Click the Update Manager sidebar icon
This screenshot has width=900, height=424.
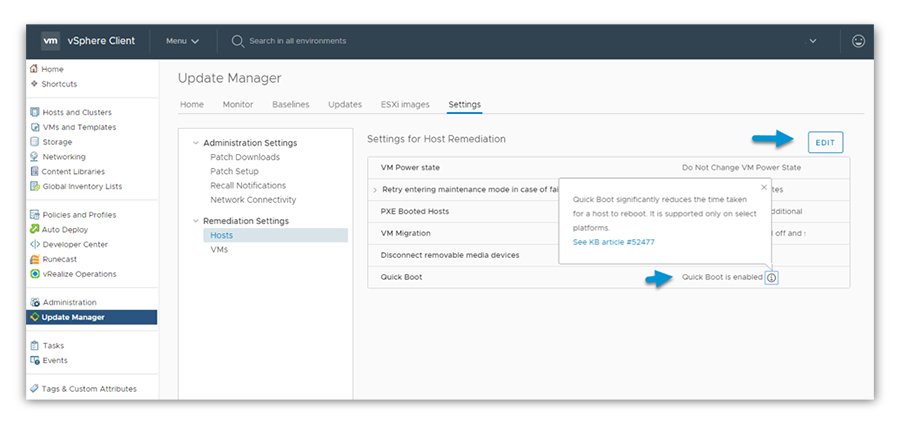point(34,317)
